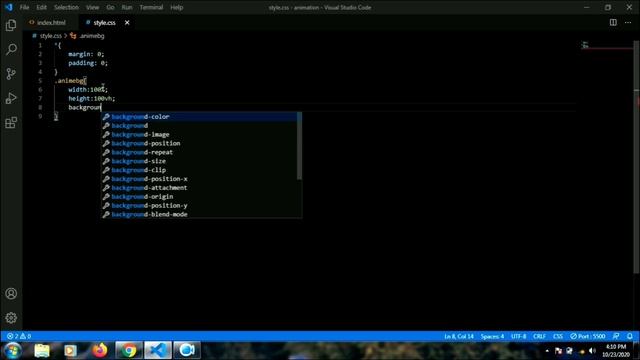
Task: Choose background-clip suggestion
Action: point(199,170)
